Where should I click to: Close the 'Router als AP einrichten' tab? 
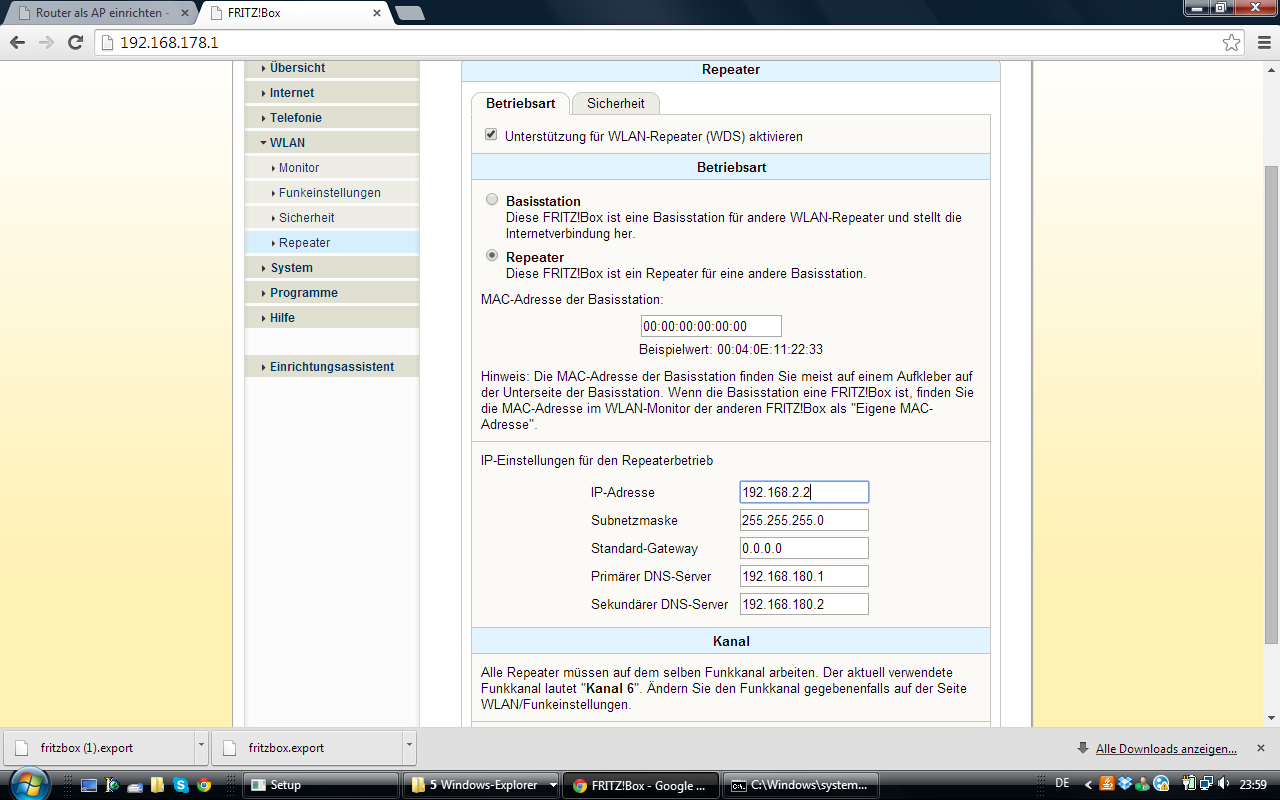pyautogui.click(x=185, y=13)
